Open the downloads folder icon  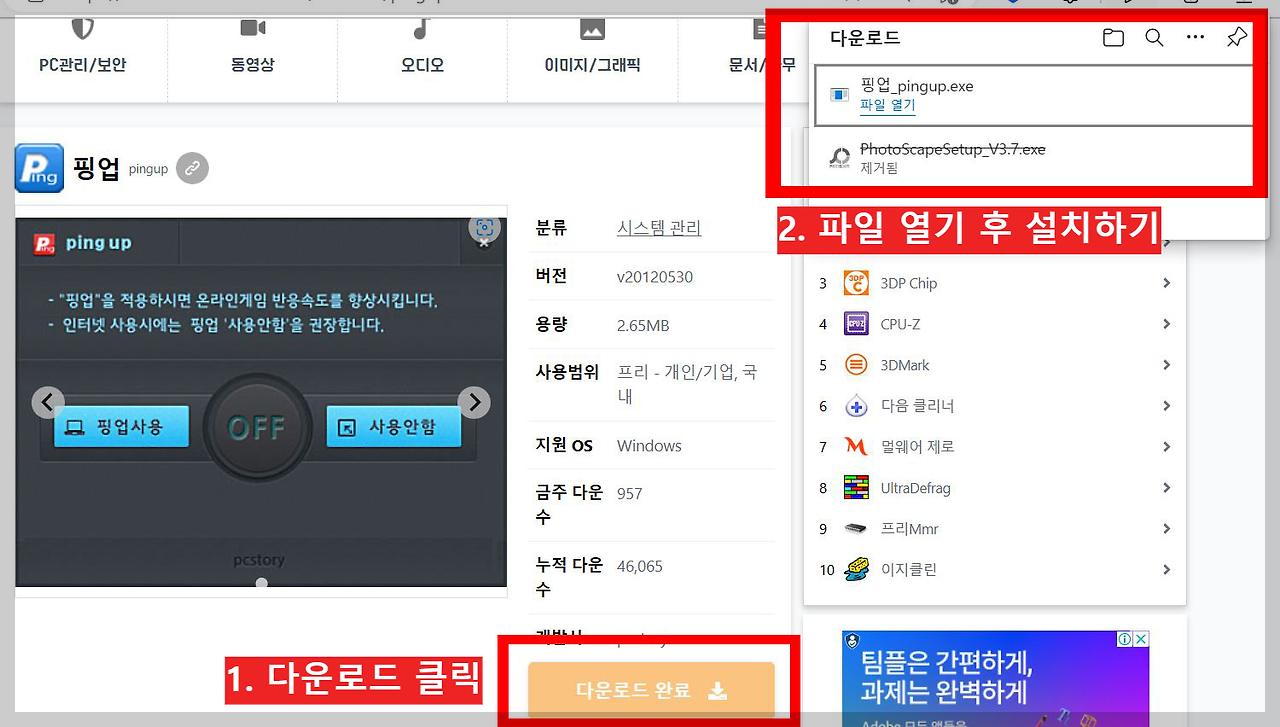(1113, 38)
